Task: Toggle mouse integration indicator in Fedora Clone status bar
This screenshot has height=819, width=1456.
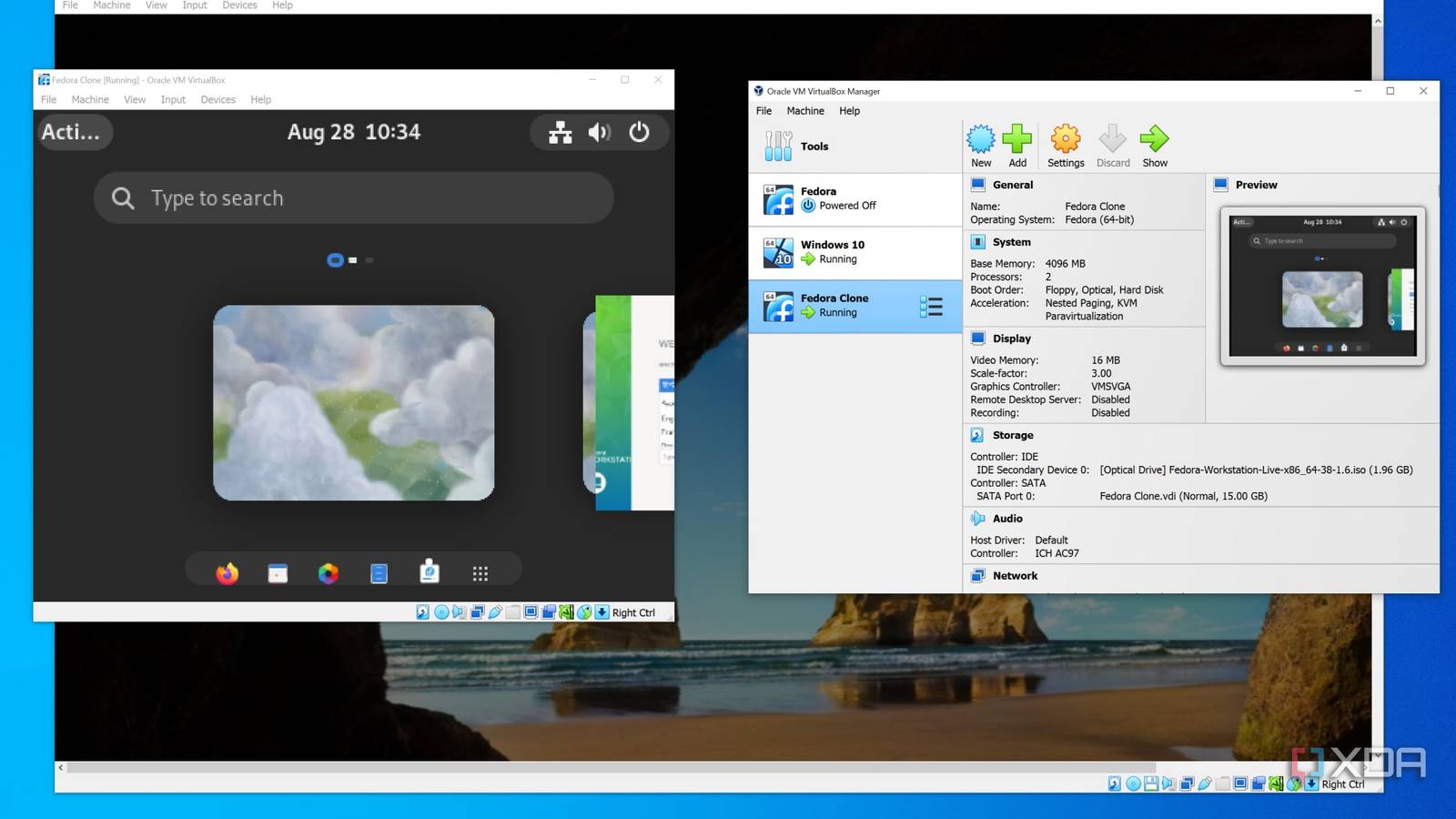Action: [x=584, y=612]
